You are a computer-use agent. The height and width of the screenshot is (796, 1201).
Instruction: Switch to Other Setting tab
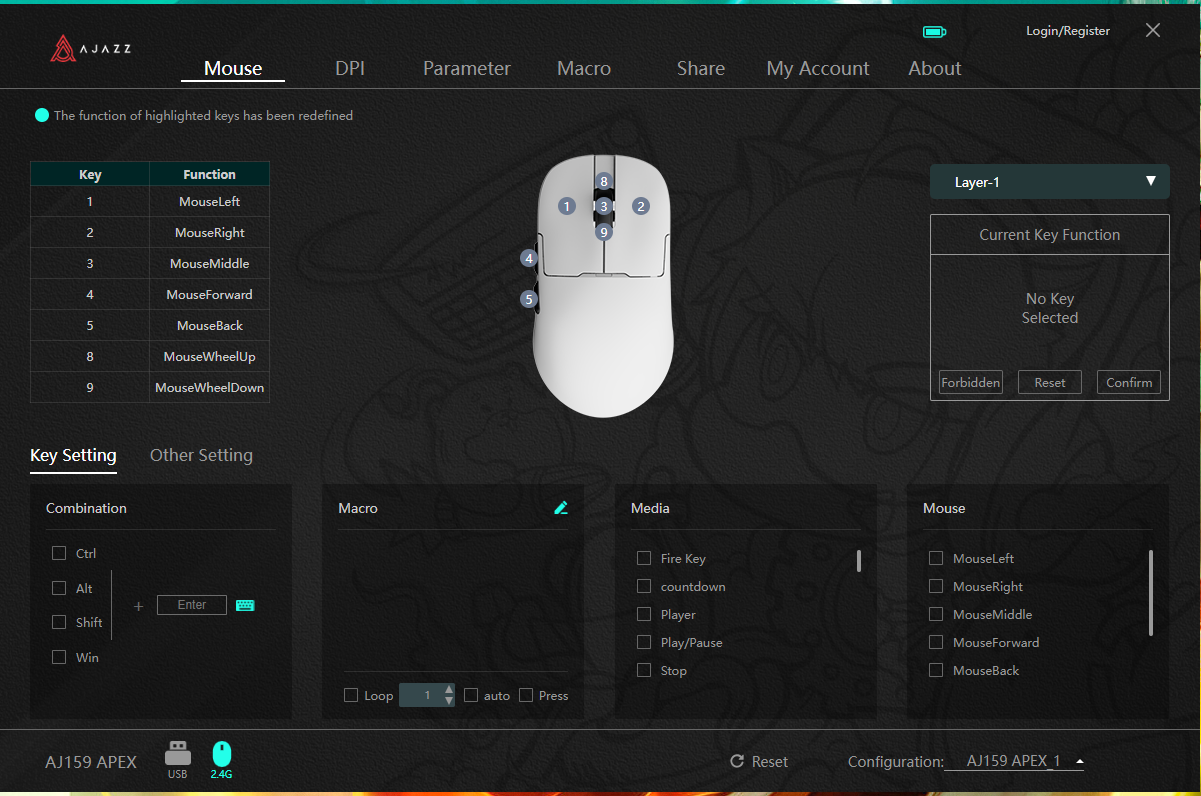[201, 455]
